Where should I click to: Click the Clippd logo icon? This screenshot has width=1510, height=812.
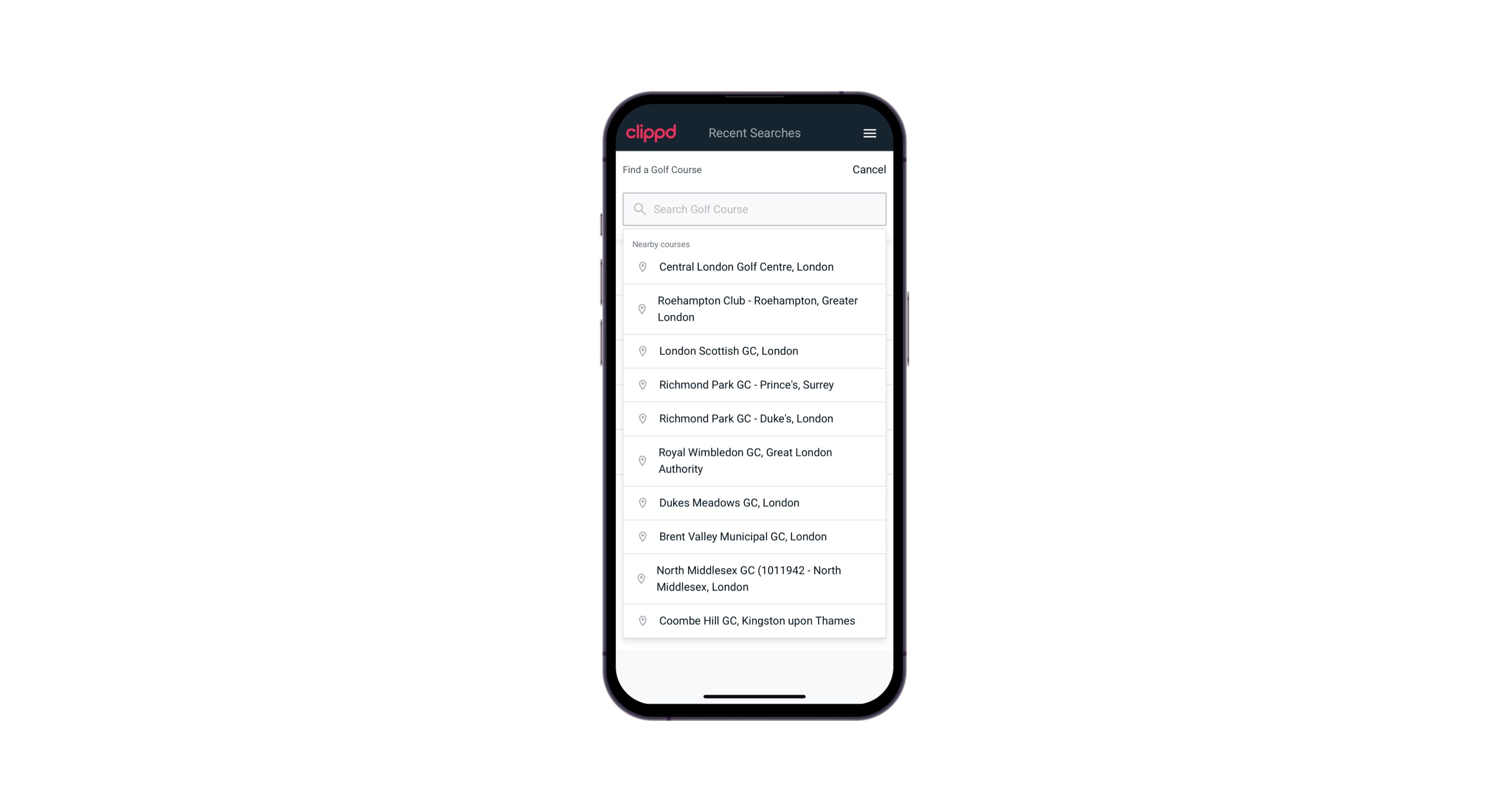651,132
